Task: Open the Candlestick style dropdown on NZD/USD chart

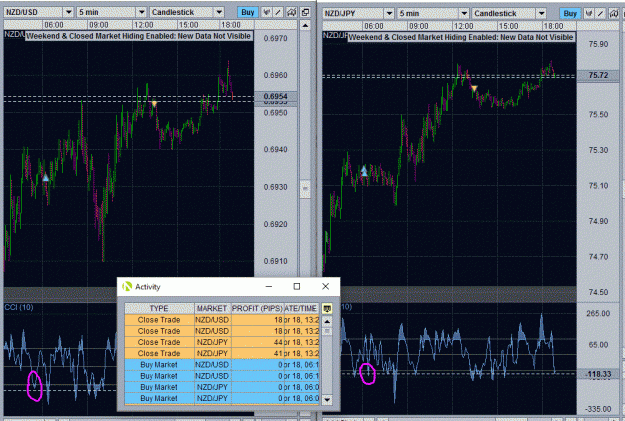Action: tap(187, 12)
